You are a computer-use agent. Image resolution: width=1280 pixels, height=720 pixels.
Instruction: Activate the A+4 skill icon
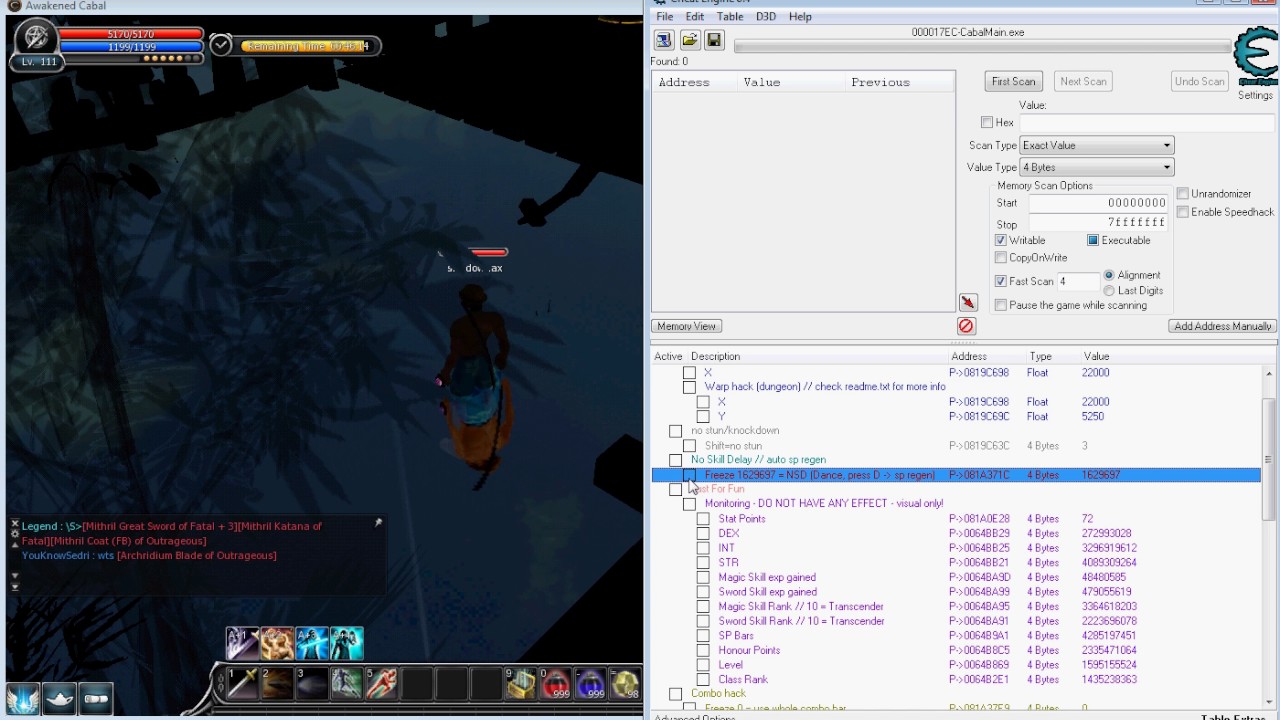tap(347, 643)
